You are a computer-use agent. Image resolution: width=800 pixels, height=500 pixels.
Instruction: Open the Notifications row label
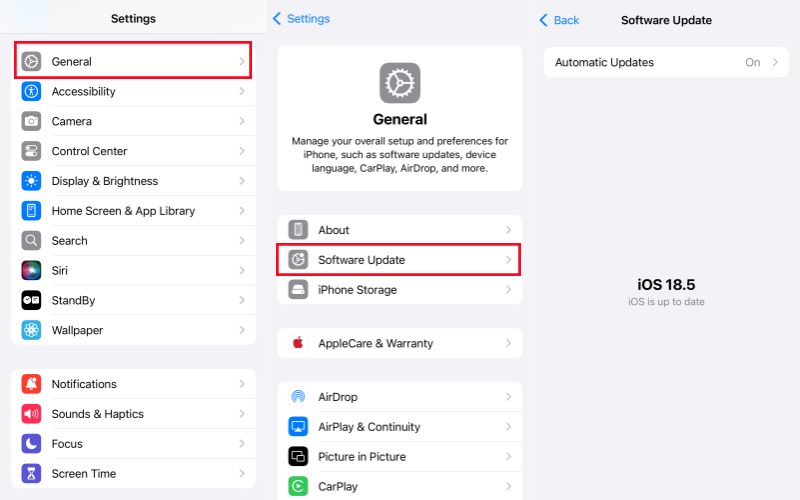coord(84,384)
